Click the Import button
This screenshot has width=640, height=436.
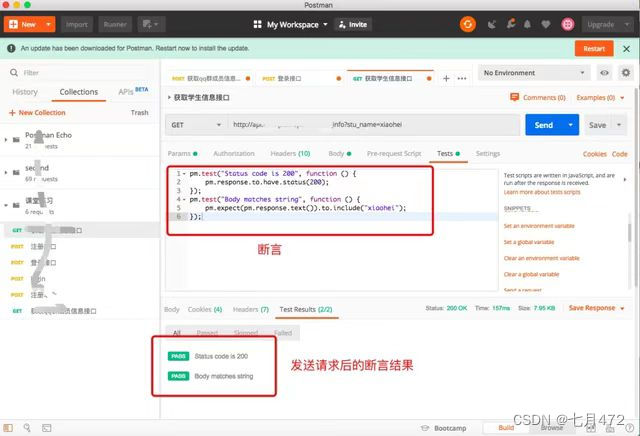pos(77,24)
